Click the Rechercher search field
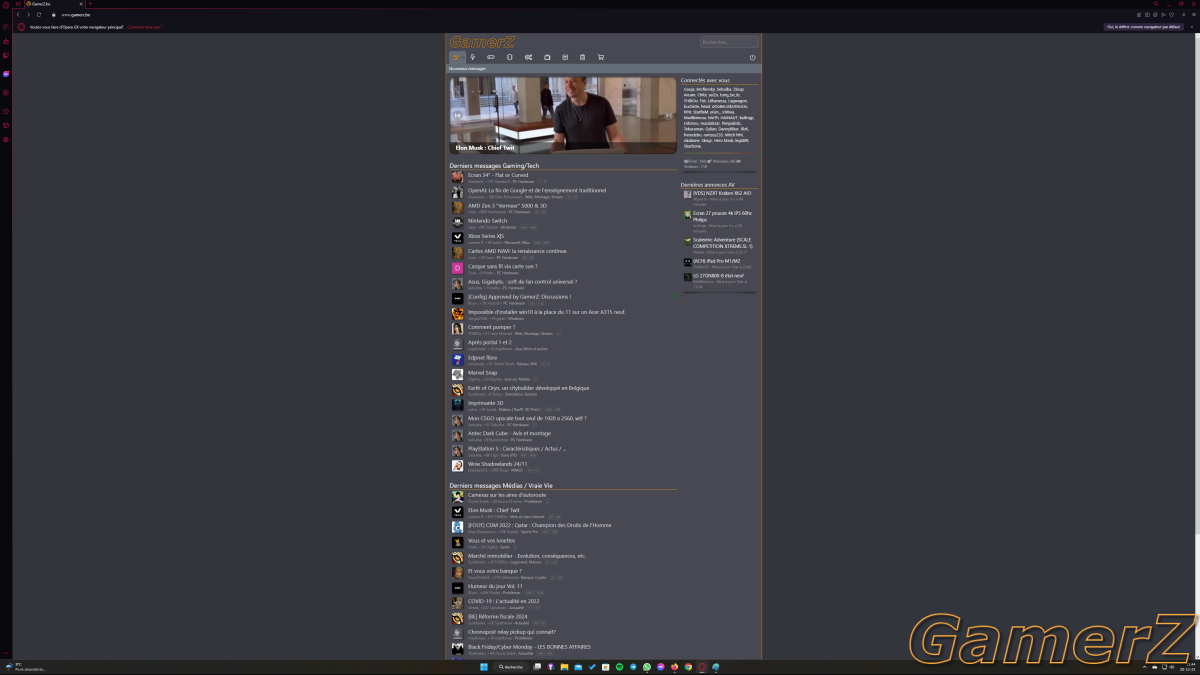 729,42
